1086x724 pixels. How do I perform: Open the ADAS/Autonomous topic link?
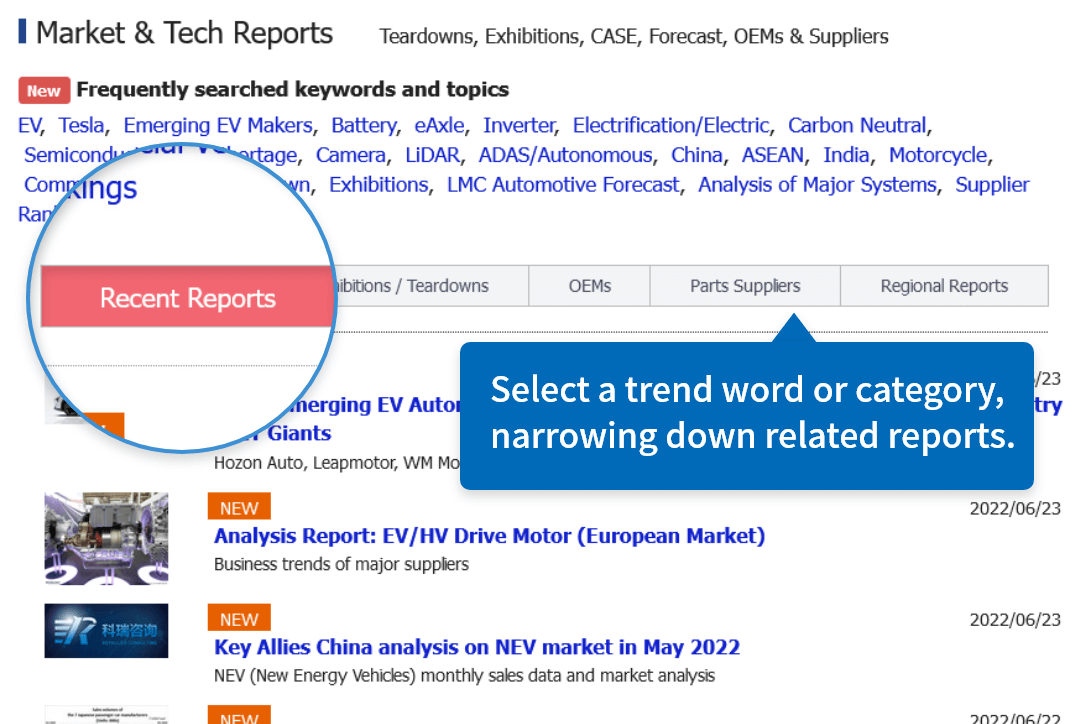coord(566,155)
